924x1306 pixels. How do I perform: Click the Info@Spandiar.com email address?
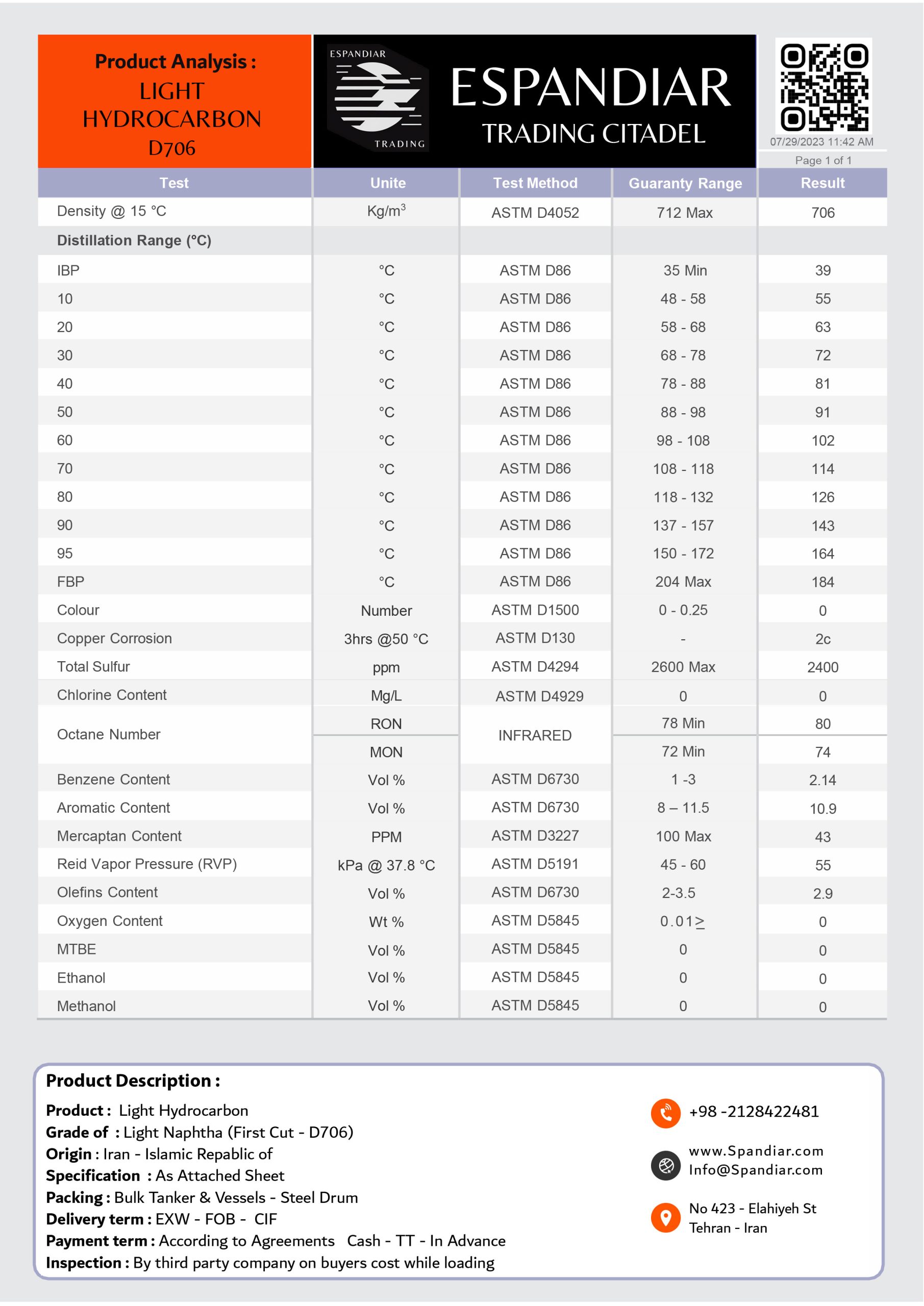click(756, 1169)
